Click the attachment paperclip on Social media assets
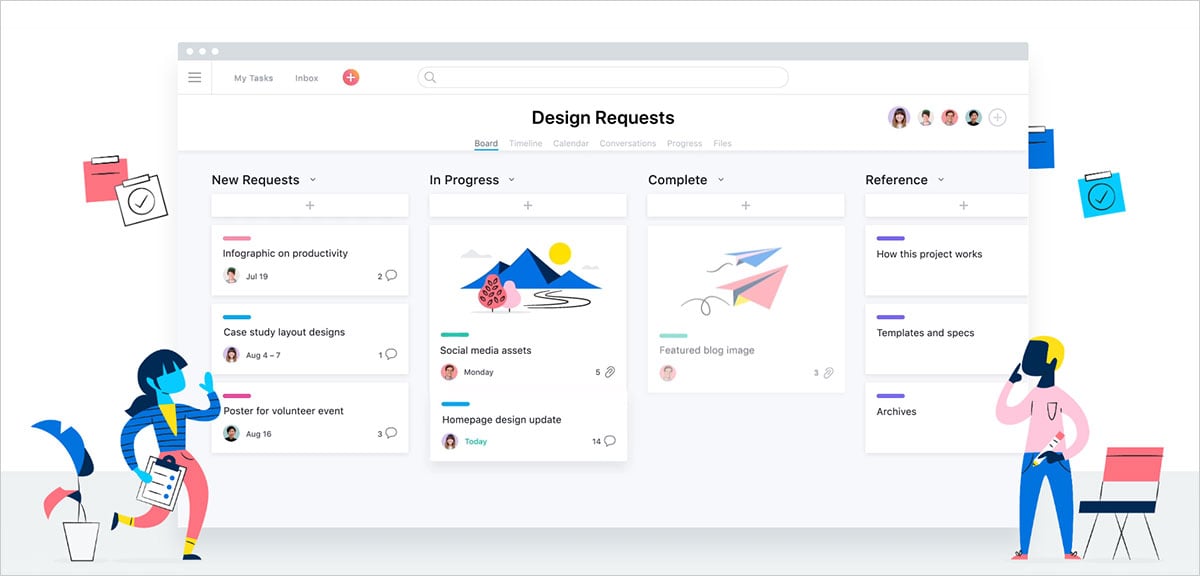The height and width of the screenshot is (576, 1200). [610, 372]
